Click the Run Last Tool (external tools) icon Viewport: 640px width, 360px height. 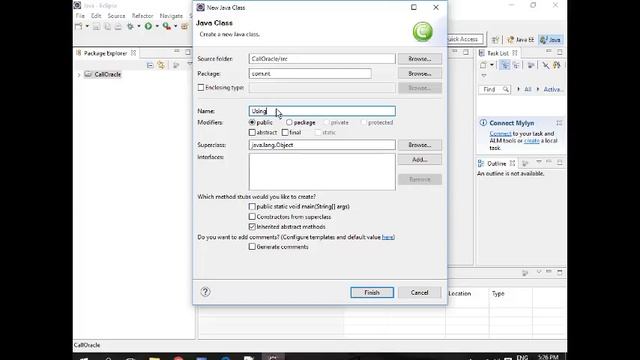click(x=167, y=27)
